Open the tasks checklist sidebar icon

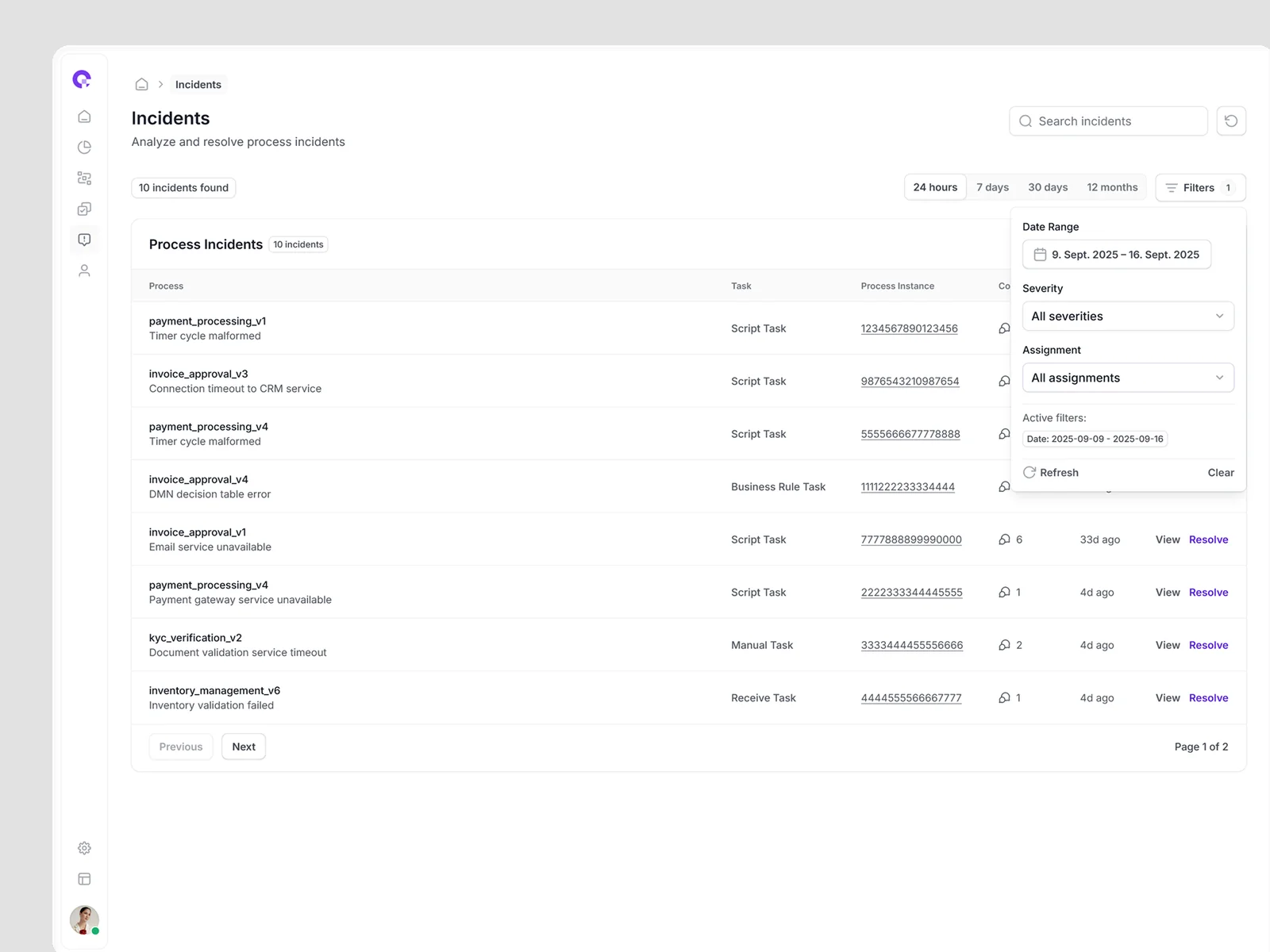point(84,209)
